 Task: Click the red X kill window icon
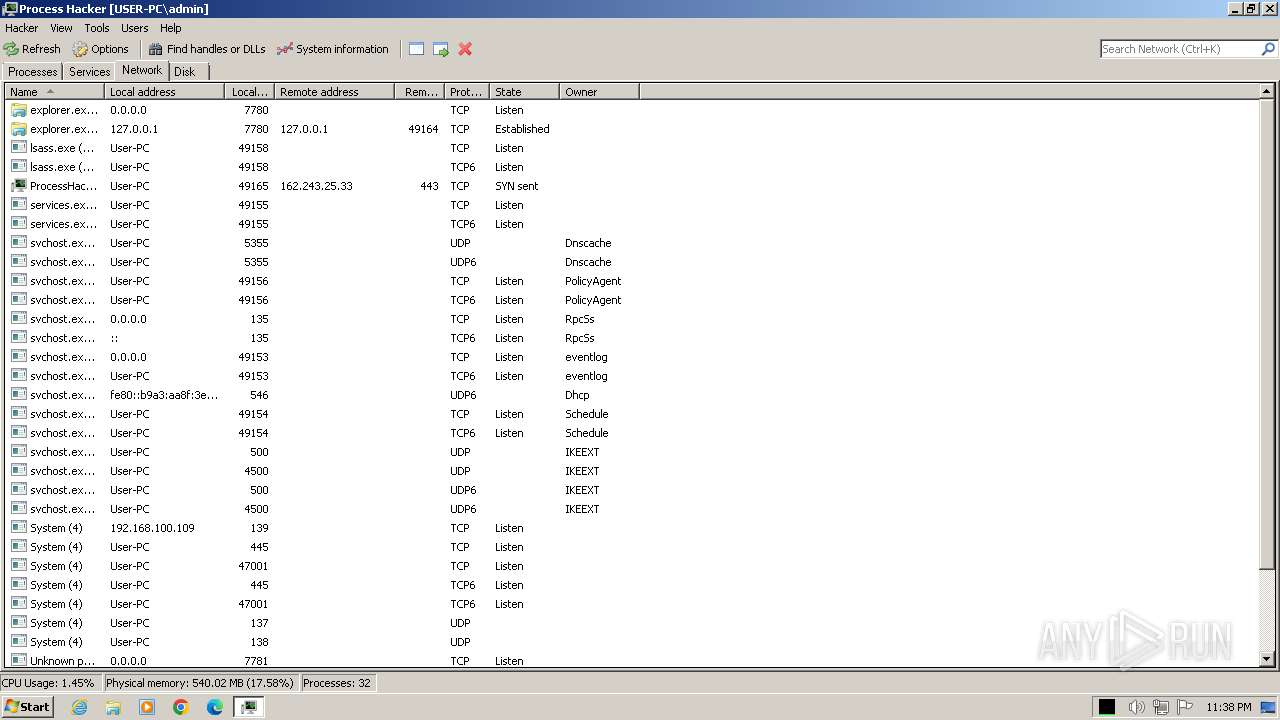pos(465,49)
